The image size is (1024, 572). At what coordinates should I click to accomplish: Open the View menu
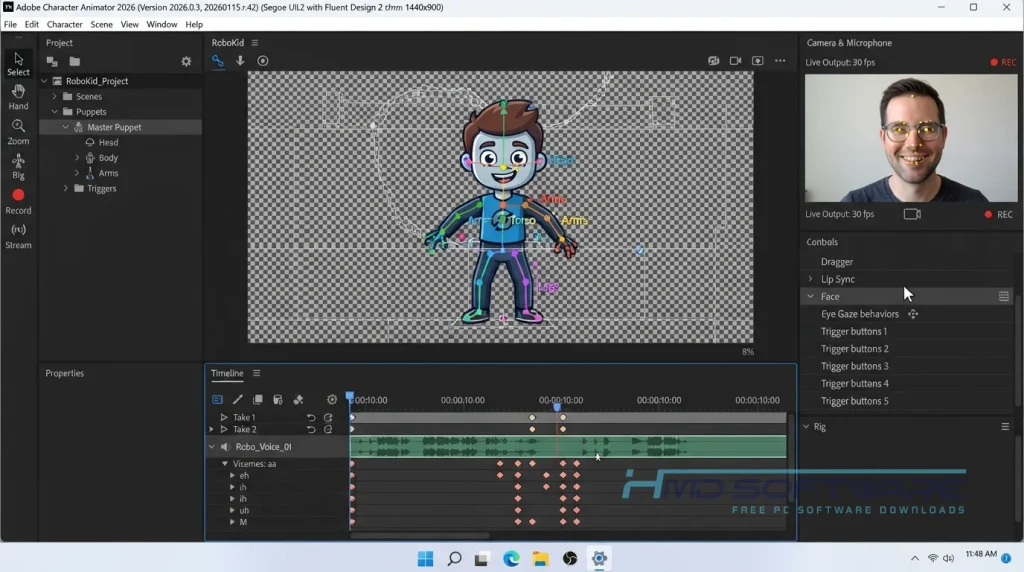point(129,24)
